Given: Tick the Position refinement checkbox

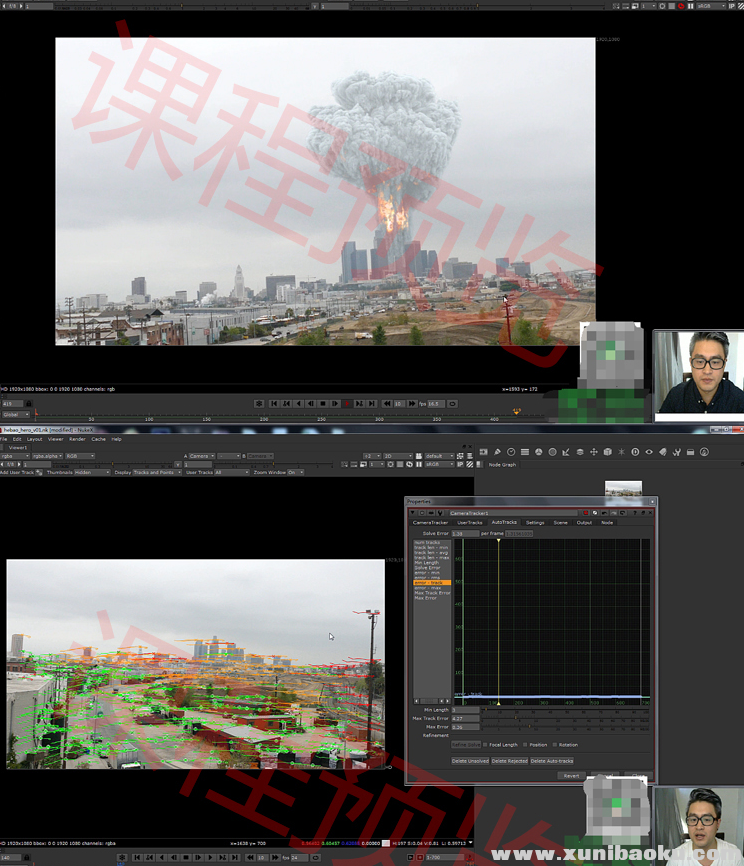Looking at the screenshot, I should pyautogui.click(x=526, y=744).
